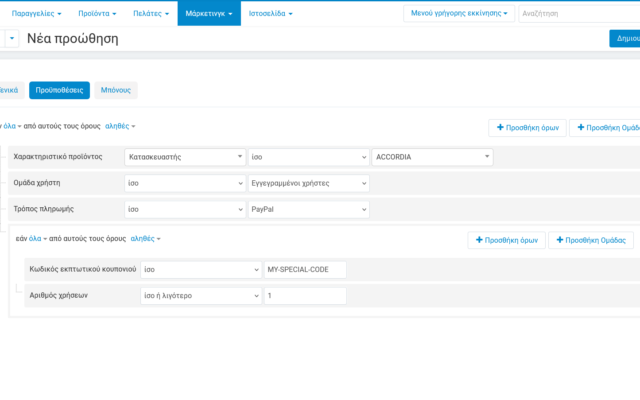Open the Μάρκετινγκ menu

tap(209, 14)
